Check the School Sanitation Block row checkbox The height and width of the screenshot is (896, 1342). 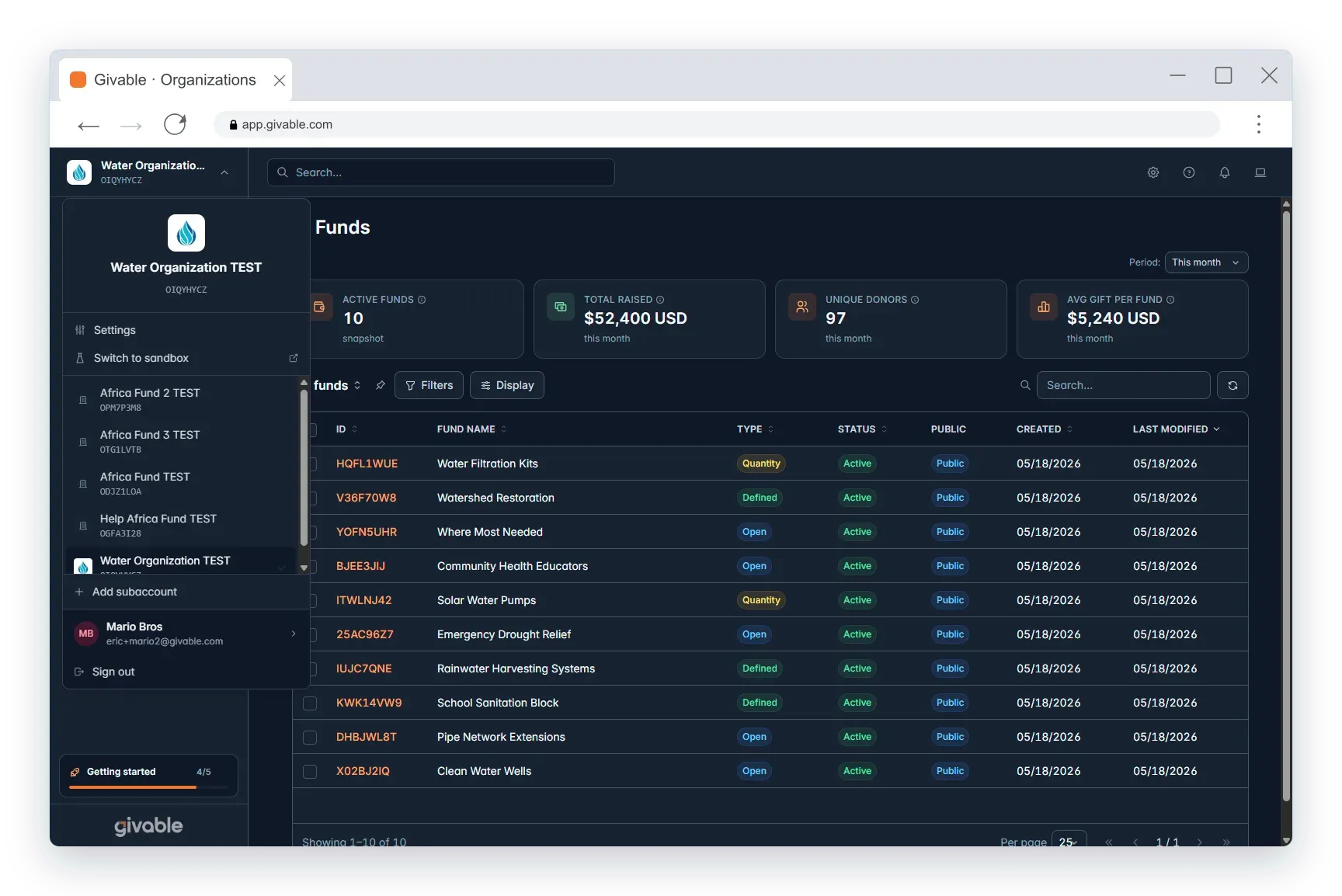point(310,703)
